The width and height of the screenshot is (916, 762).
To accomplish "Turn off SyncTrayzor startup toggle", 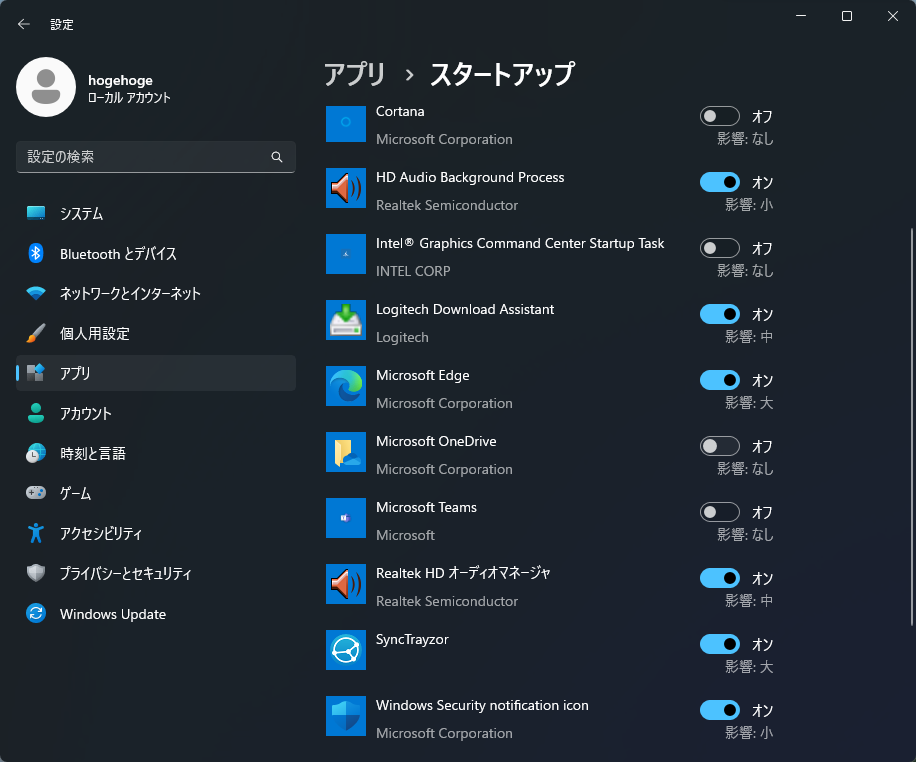I will [x=720, y=644].
